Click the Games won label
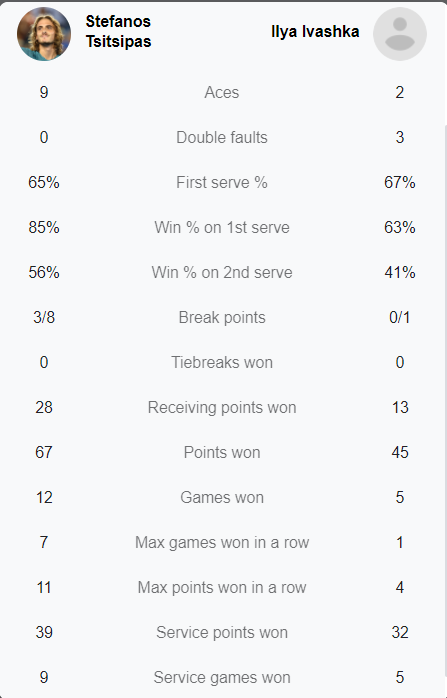The image size is (447, 698). (x=222, y=497)
